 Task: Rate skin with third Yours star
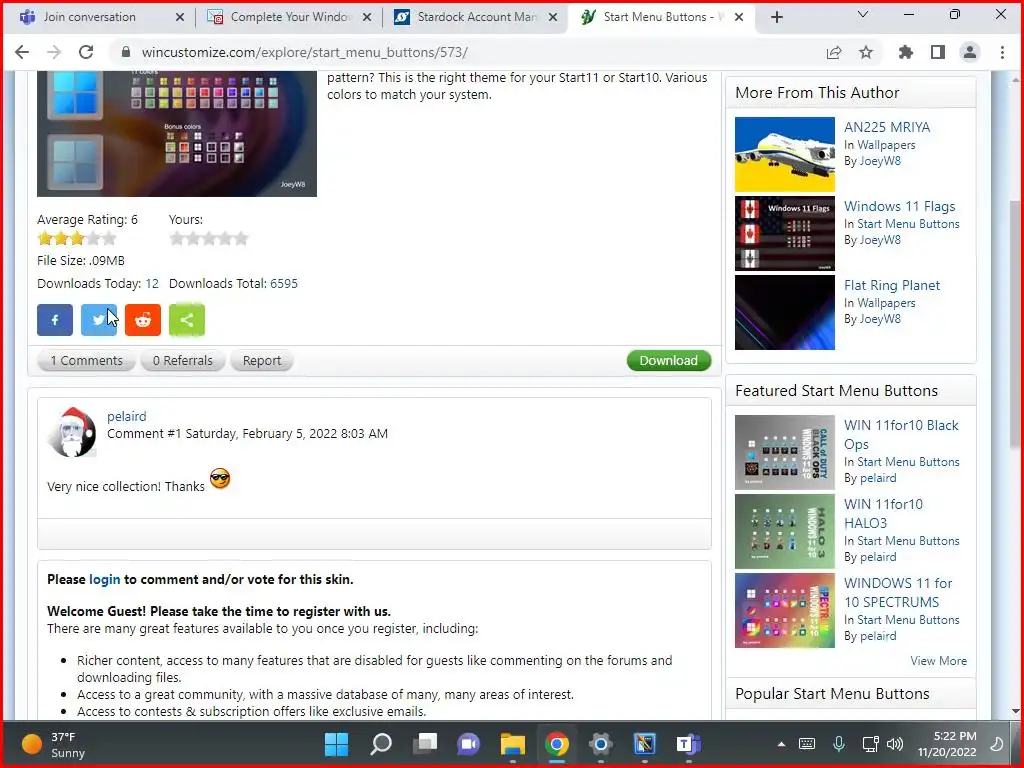[209, 238]
